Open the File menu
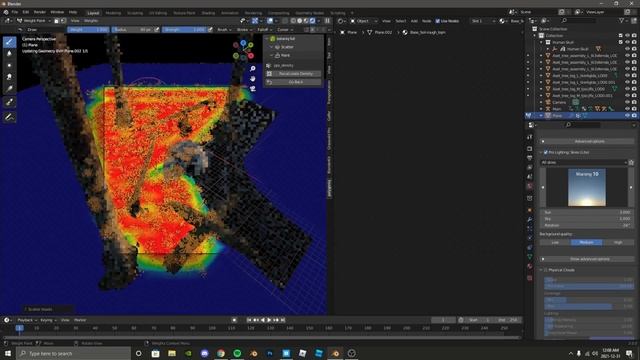 pos(15,12)
